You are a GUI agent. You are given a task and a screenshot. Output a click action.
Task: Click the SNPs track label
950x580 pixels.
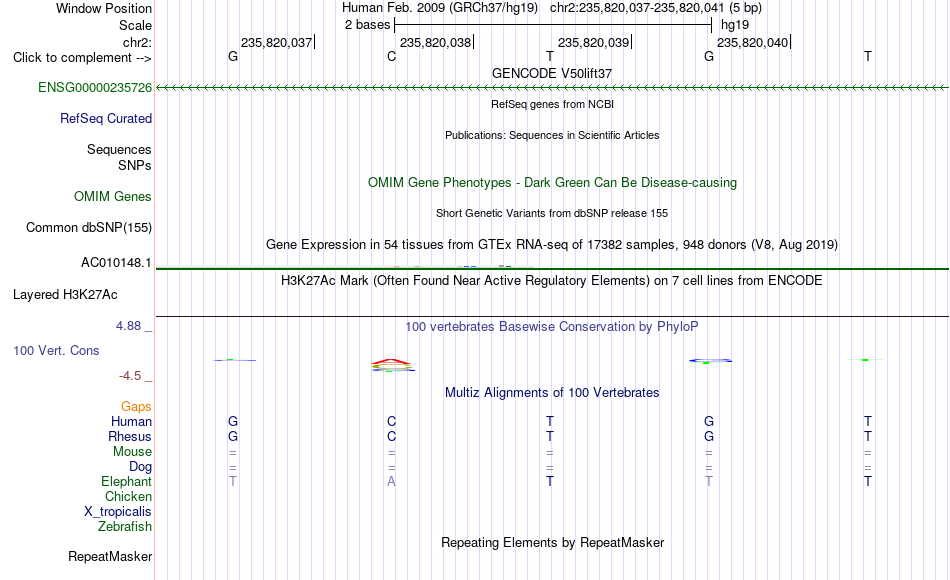(x=135, y=165)
